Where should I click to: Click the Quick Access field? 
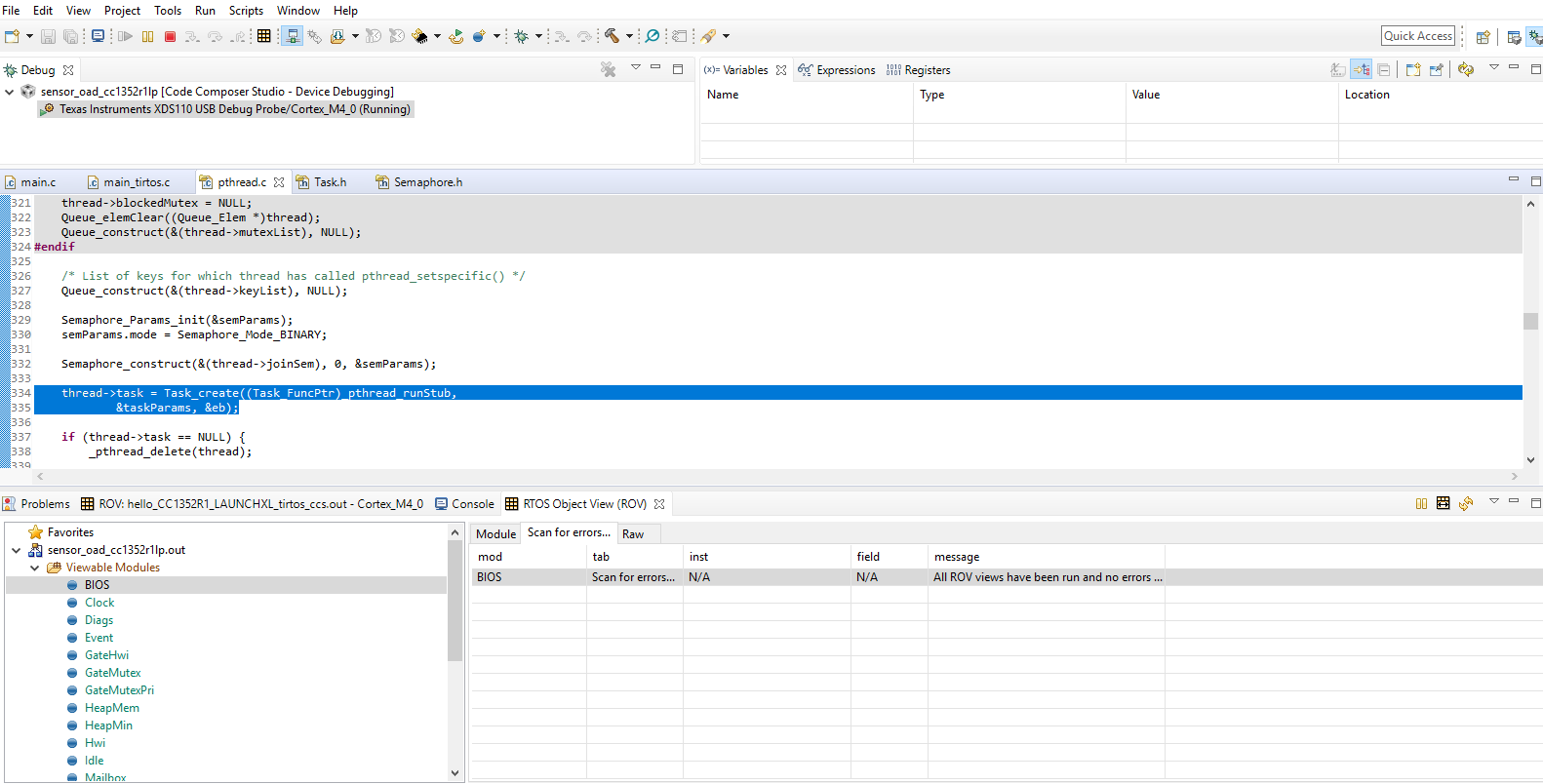tap(1418, 36)
